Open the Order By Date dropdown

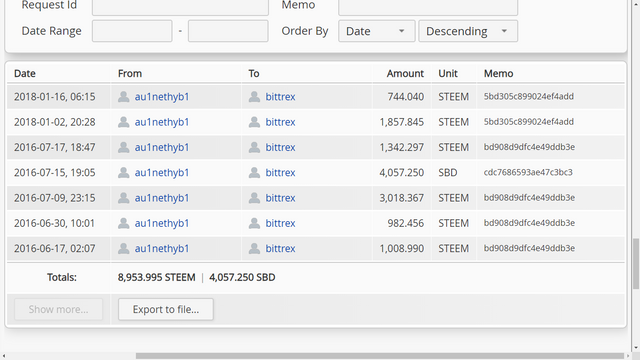[376, 31]
